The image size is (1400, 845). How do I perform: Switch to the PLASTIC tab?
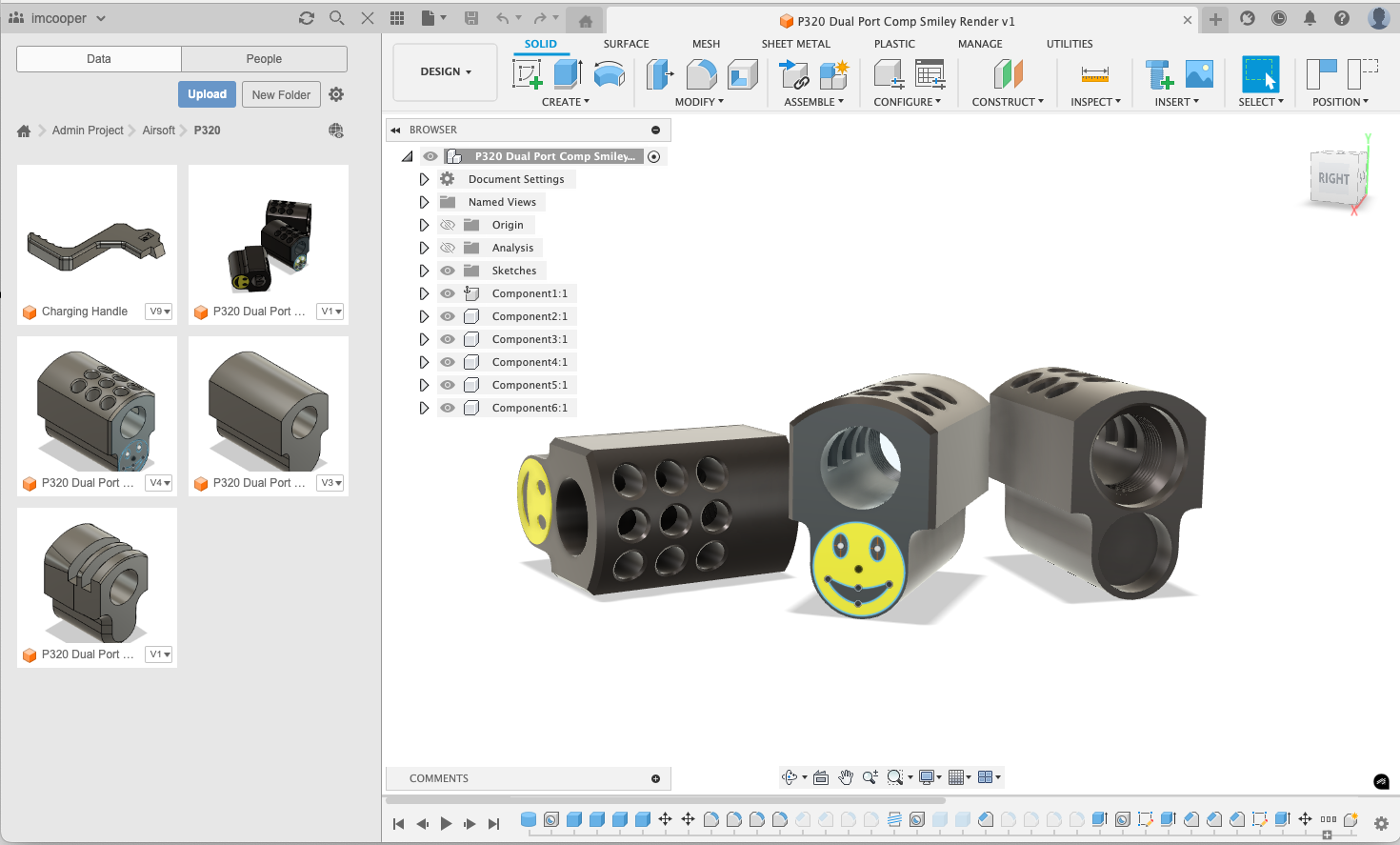pos(894,44)
